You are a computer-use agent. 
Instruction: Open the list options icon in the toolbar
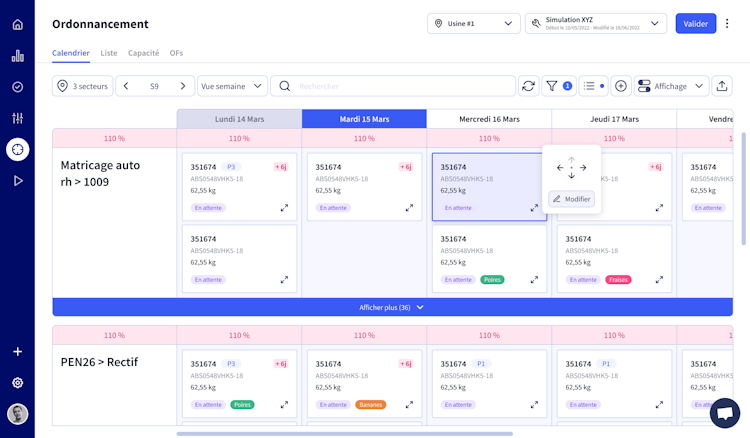pyautogui.click(x=594, y=86)
